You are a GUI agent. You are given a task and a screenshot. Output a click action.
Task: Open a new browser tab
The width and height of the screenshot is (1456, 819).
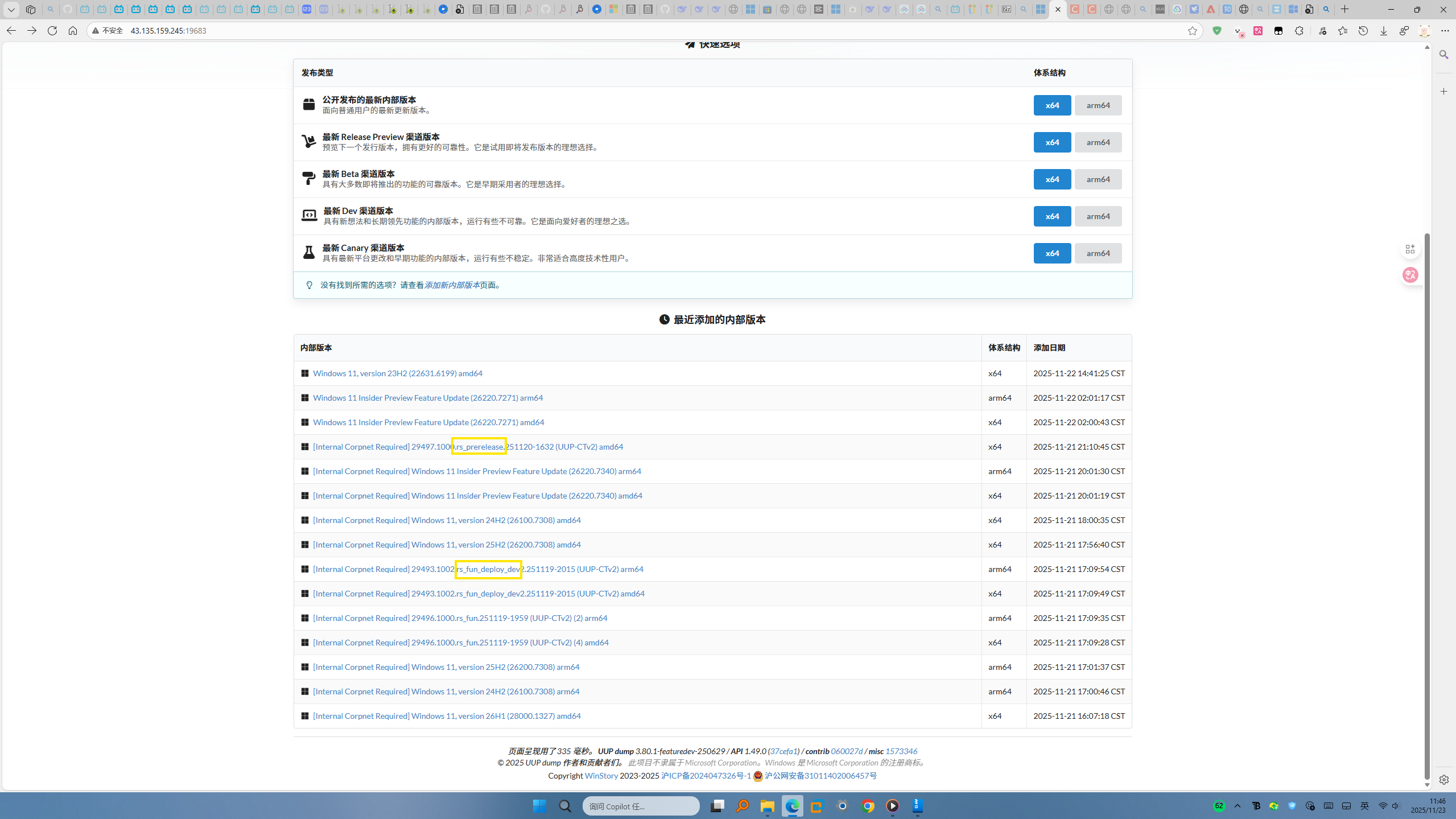click(1345, 9)
